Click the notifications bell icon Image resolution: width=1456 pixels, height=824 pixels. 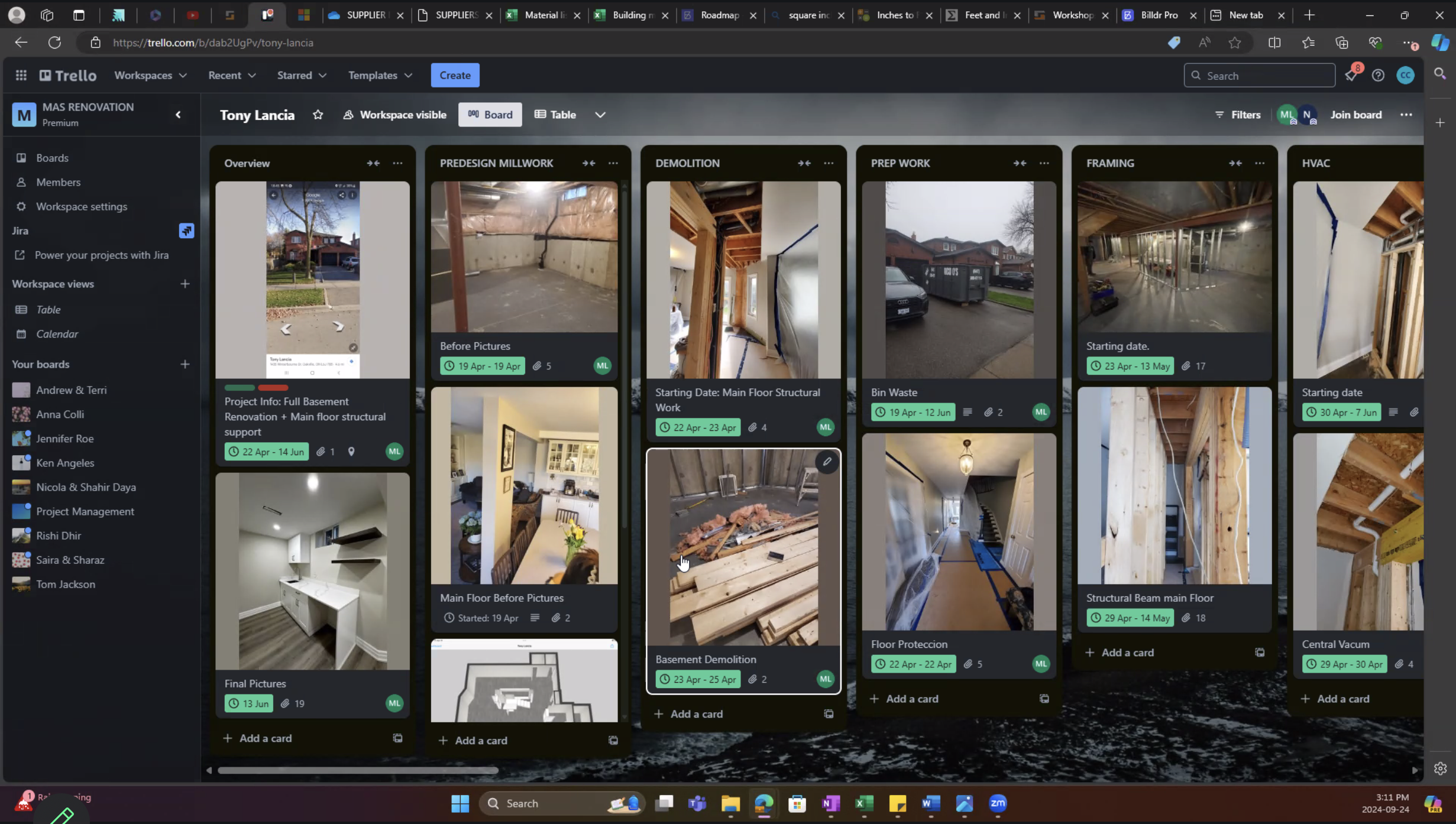(1351, 76)
